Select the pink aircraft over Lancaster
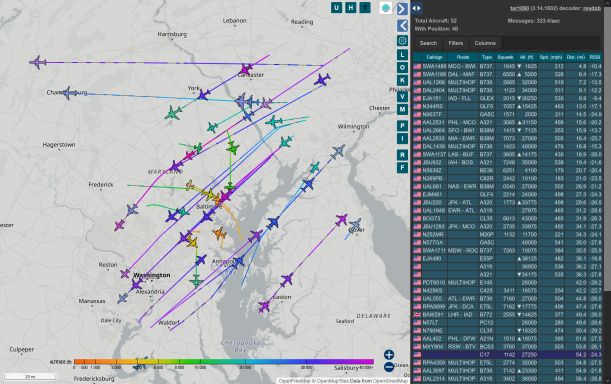The width and height of the screenshot is (611, 384). coord(246,69)
